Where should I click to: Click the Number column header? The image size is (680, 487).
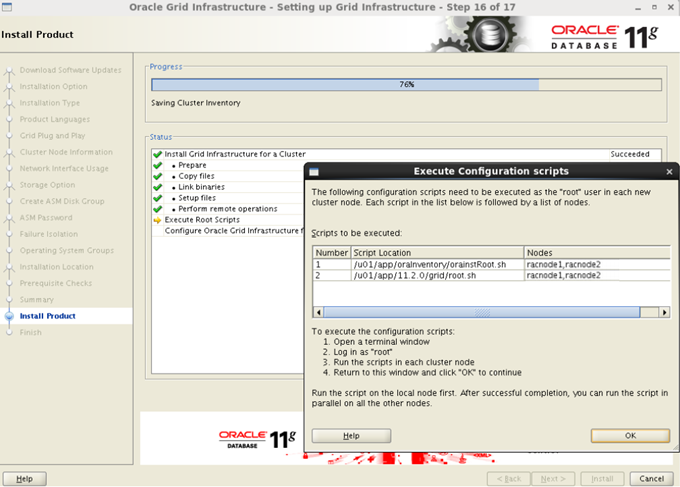(x=332, y=253)
